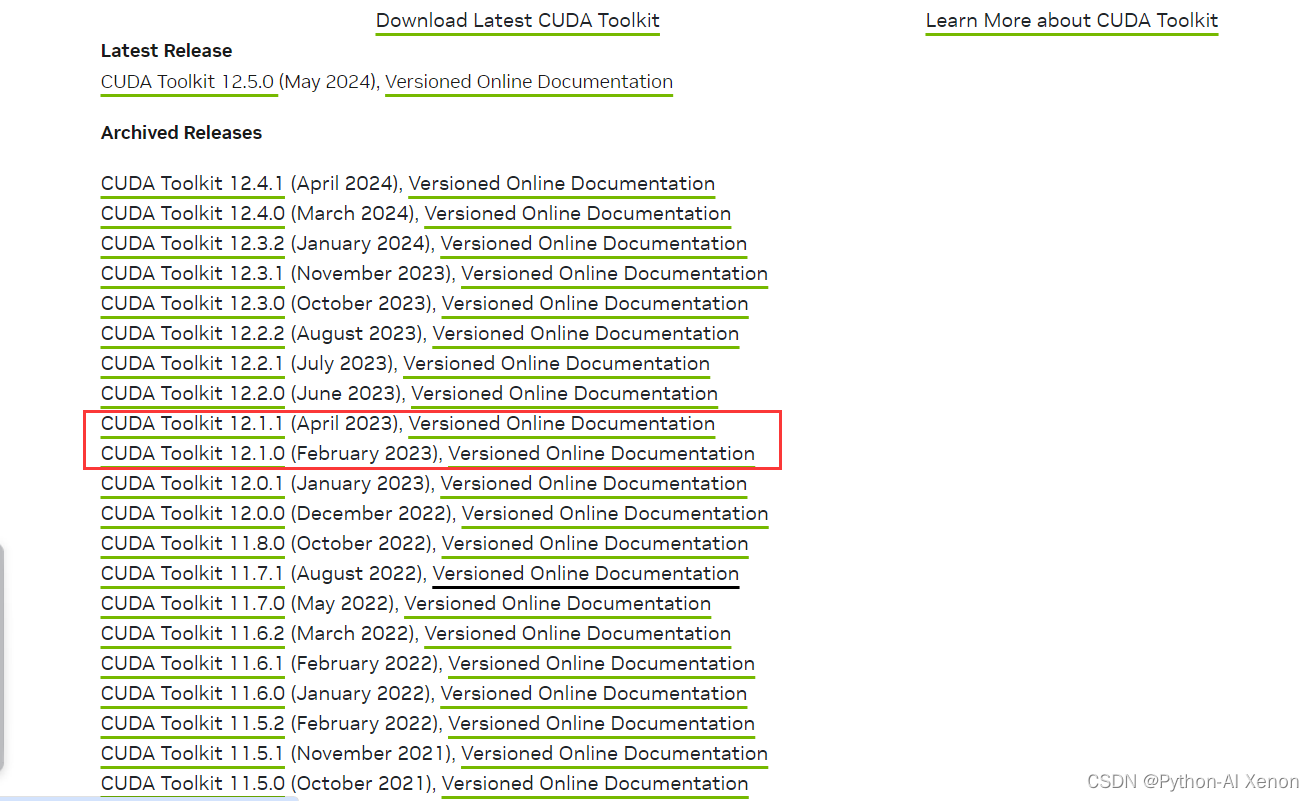Open Versioned Online Documentation for August 2022
Screen dimensions: 1314x801
pos(586,574)
